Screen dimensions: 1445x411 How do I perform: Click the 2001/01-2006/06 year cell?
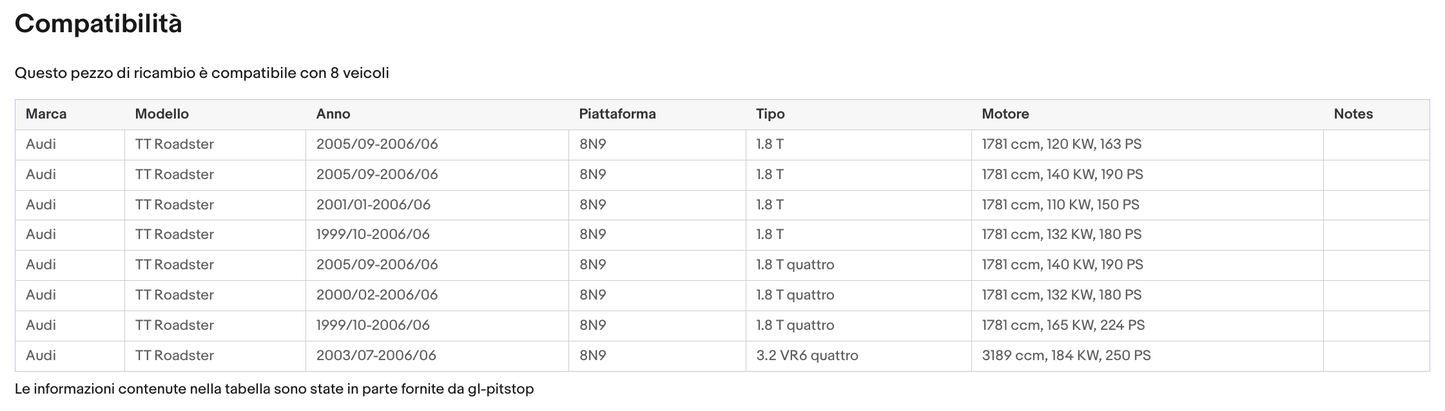[373, 204]
